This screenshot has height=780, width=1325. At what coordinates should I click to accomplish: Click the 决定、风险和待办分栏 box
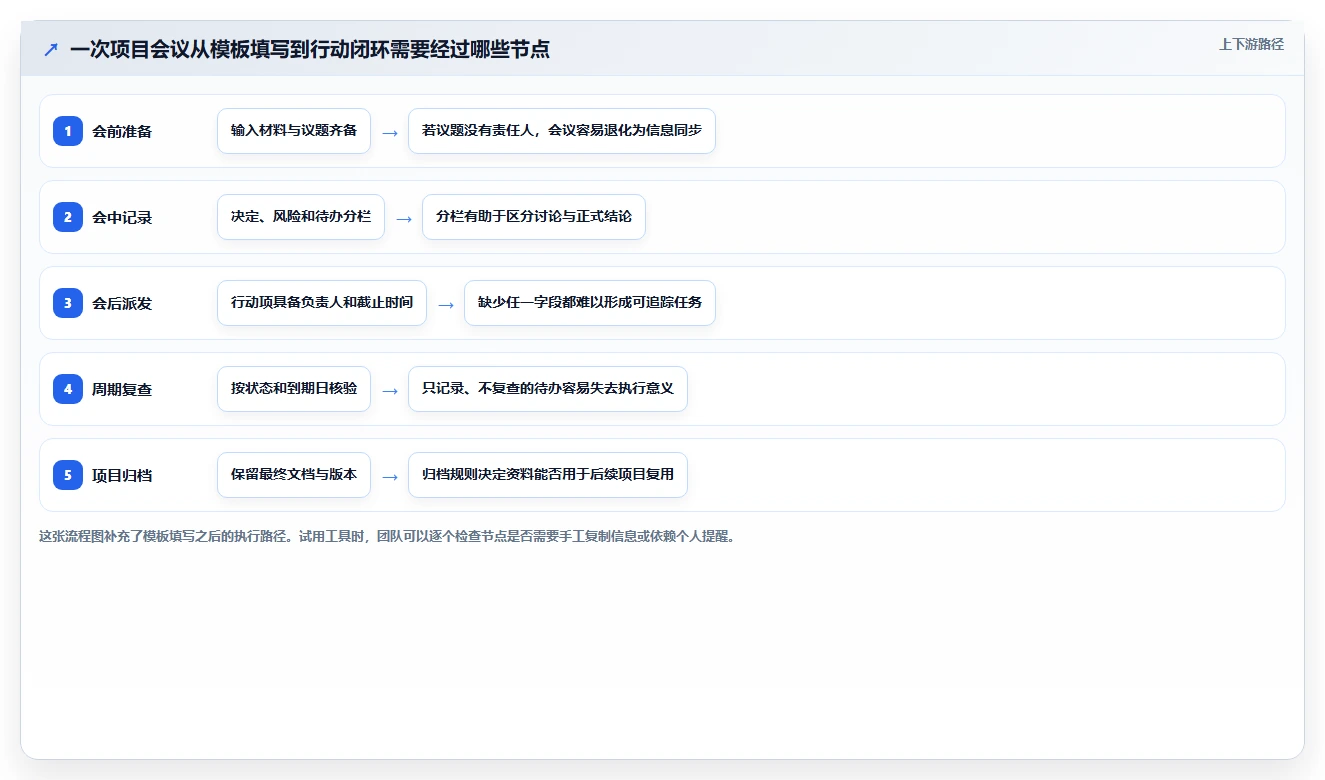click(x=301, y=217)
